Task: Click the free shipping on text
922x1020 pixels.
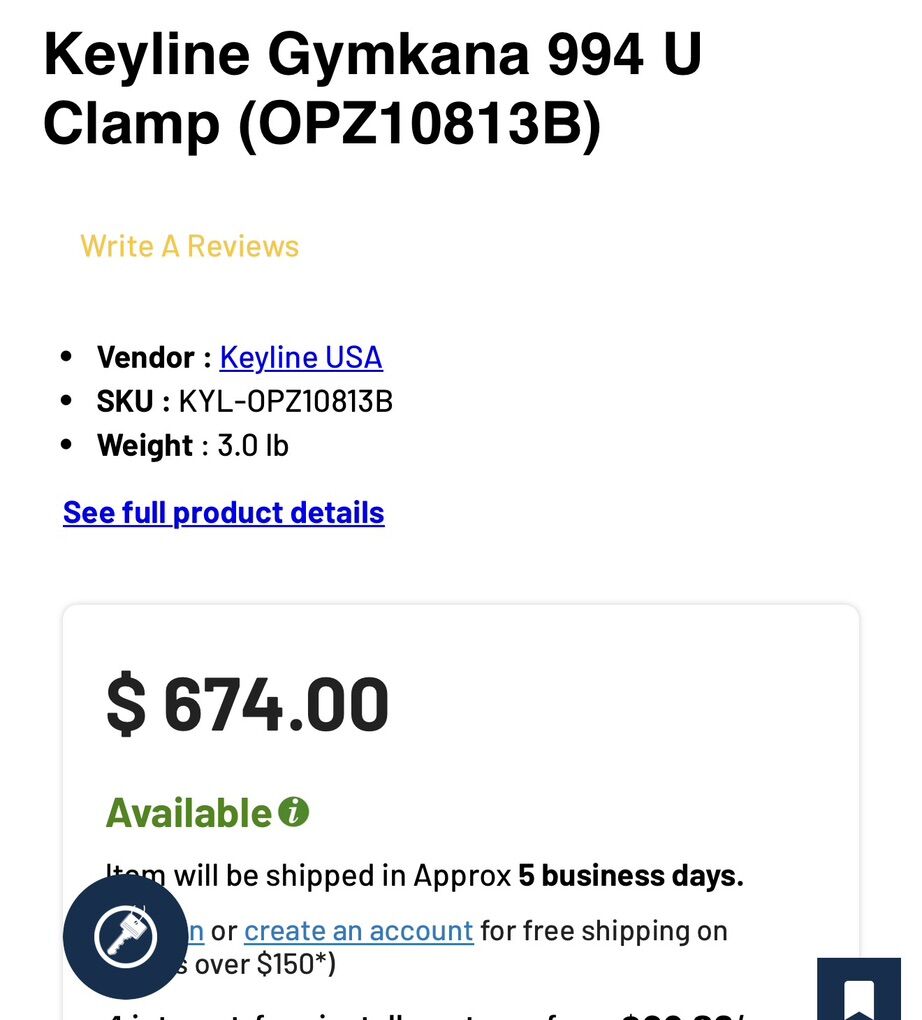Action: click(x=604, y=931)
